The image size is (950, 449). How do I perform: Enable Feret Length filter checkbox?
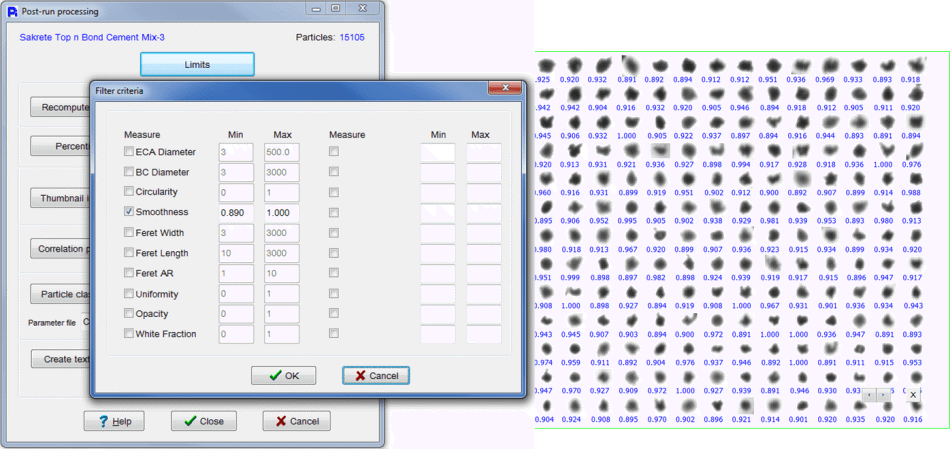point(128,253)
